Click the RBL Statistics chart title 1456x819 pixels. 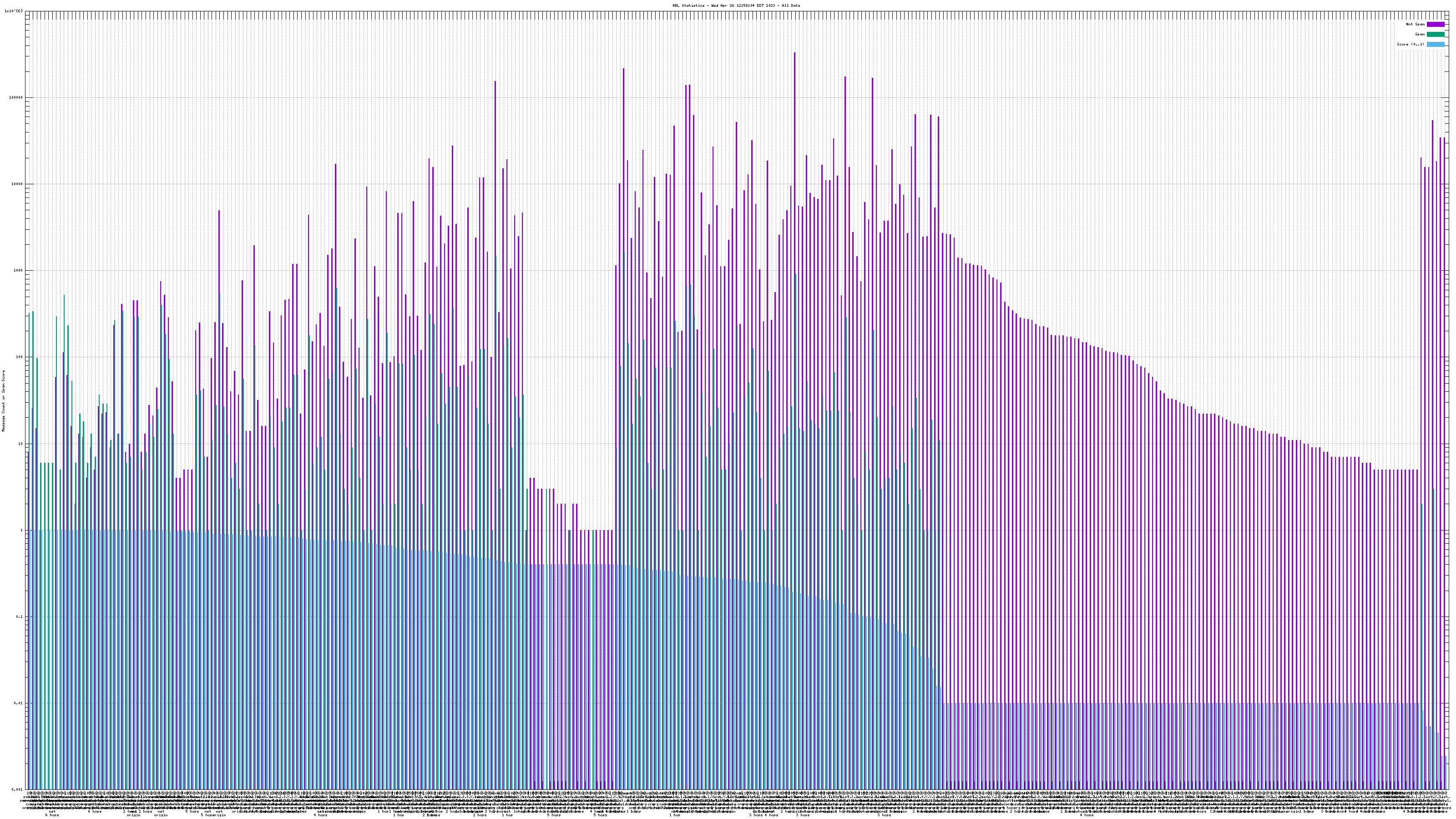click(x=736, y=5)
